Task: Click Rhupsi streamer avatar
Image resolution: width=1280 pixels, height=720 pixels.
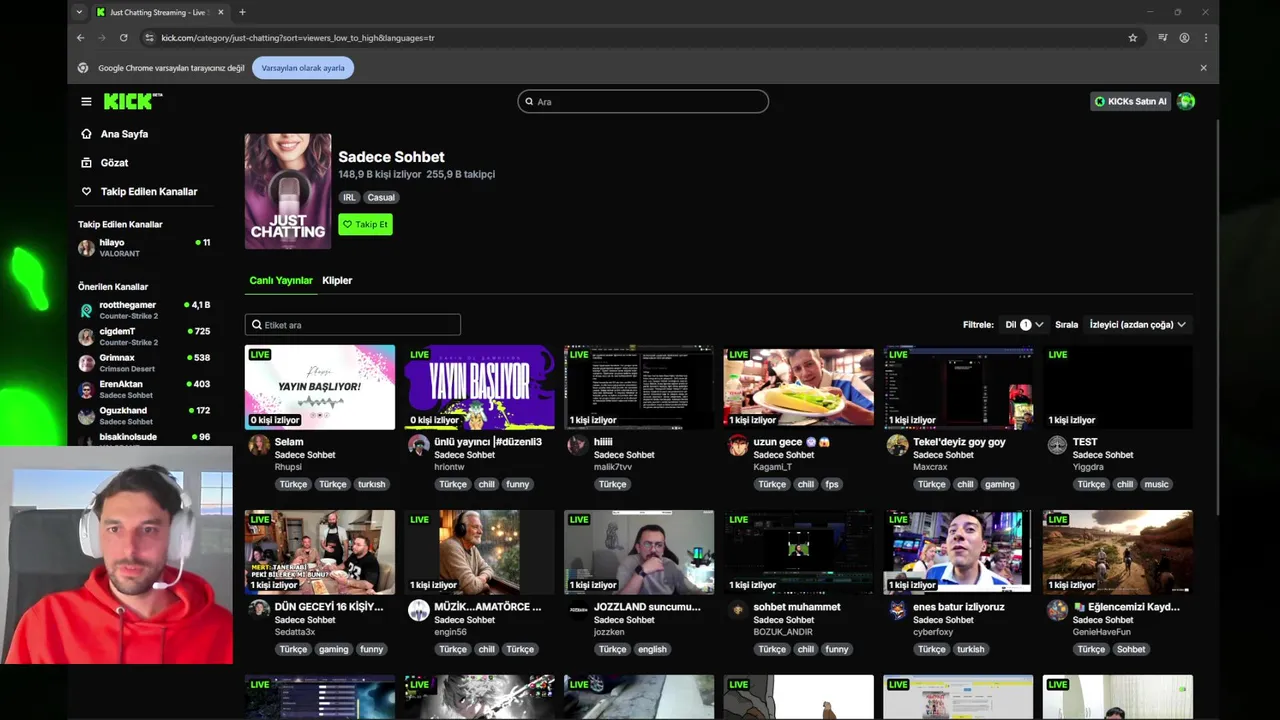Action: (259, 445)
